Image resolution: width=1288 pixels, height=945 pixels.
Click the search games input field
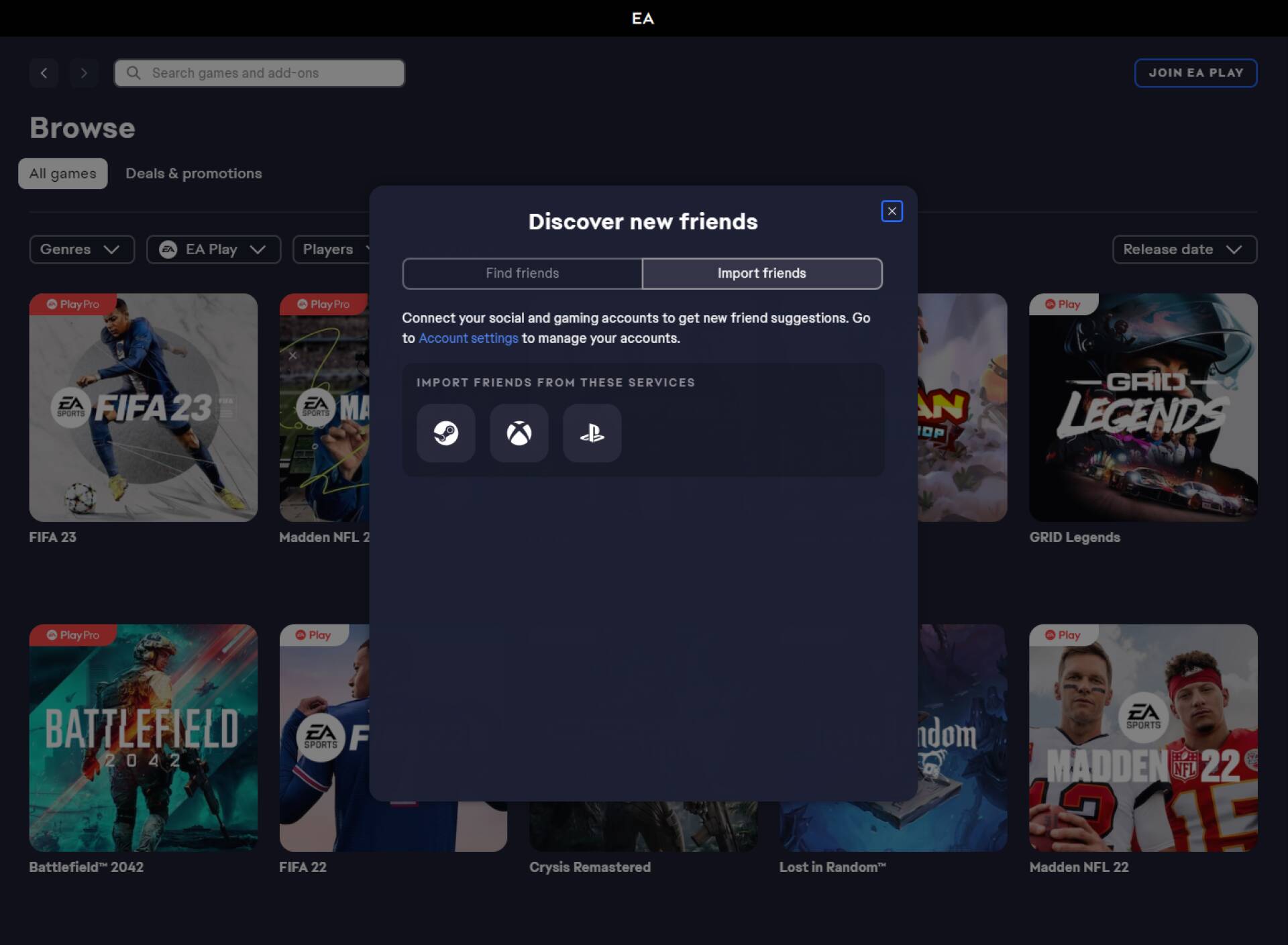(259, 72)
